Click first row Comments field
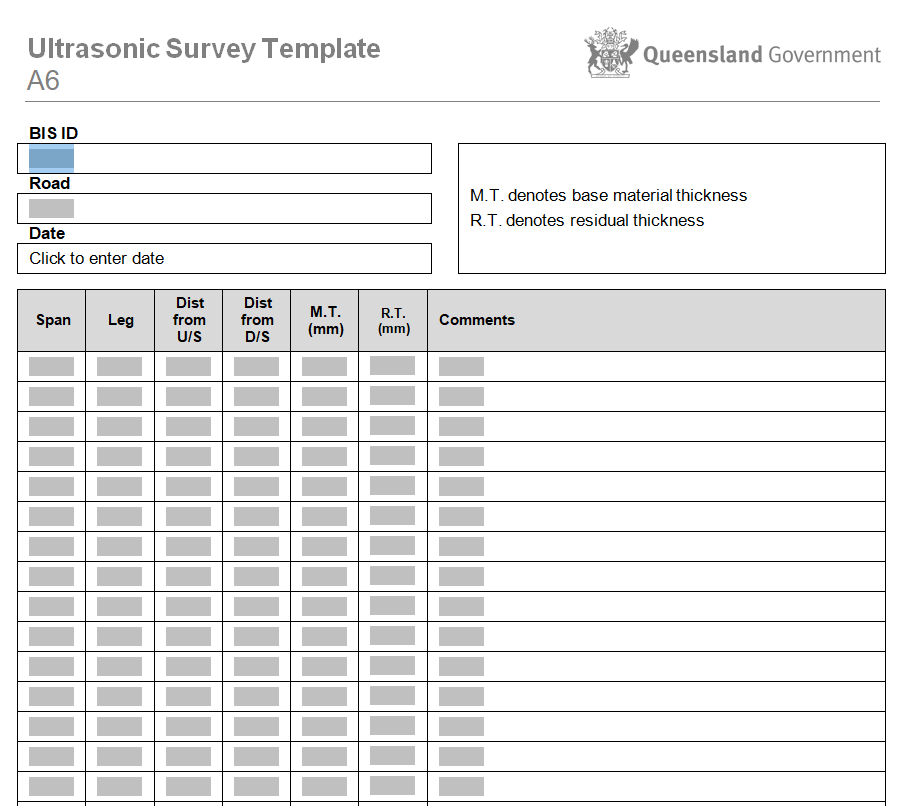Image resolution: width=913 pixels, height=806 pixels. click(x=461, y=367)
